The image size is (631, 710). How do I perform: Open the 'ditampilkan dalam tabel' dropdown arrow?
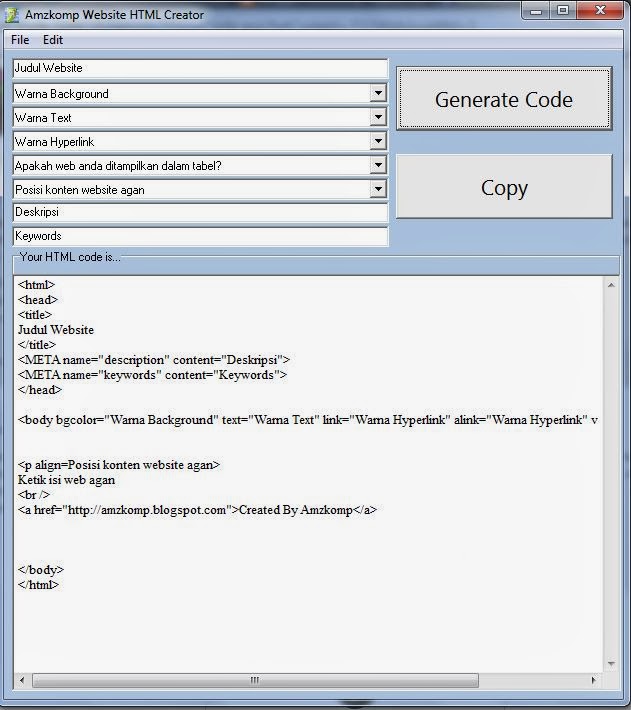(378, 165)
